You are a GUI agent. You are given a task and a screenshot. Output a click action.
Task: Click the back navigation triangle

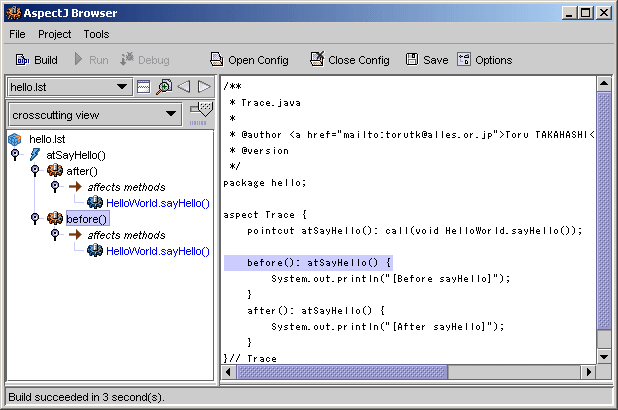[184, 87]
